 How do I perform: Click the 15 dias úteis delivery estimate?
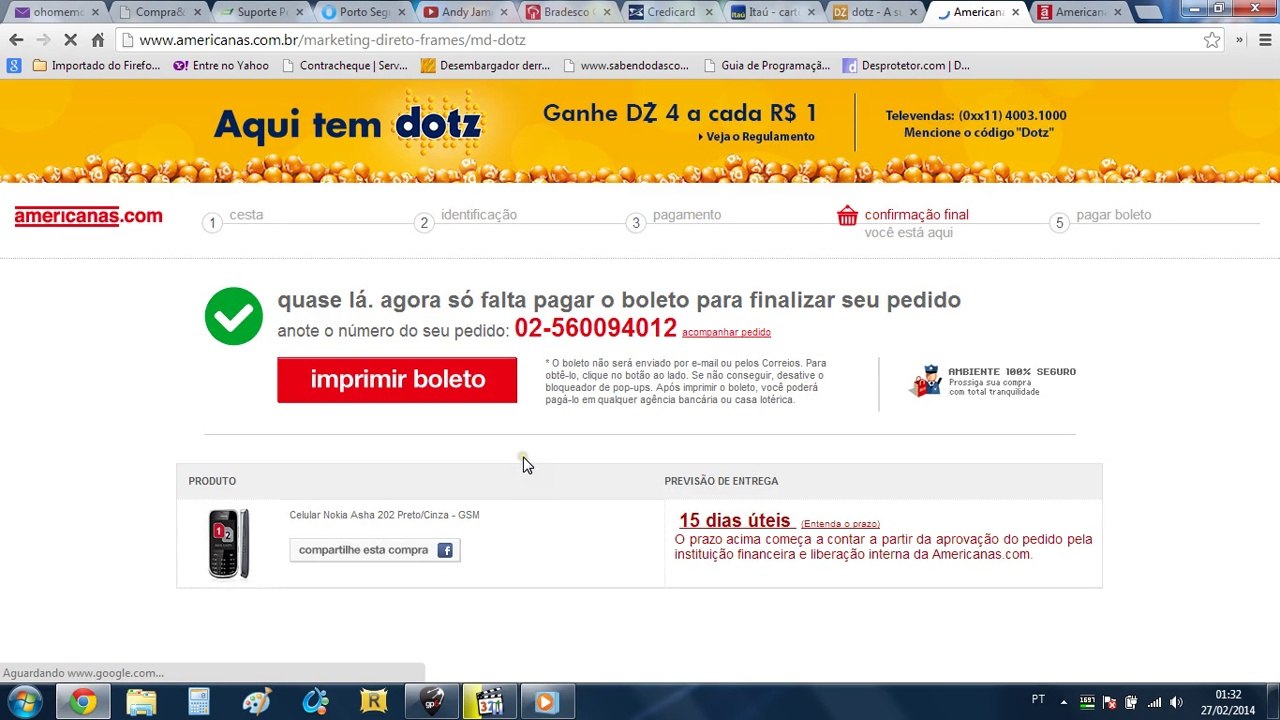click(x=735, y=521)
